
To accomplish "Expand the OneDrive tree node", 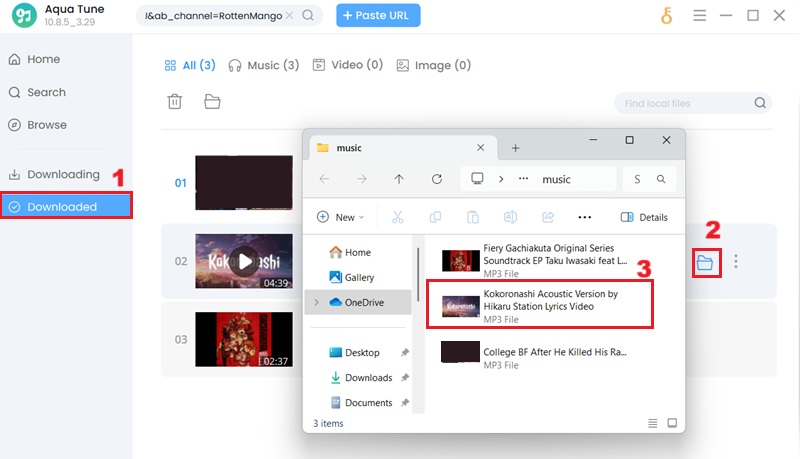I will pos(317,302).
